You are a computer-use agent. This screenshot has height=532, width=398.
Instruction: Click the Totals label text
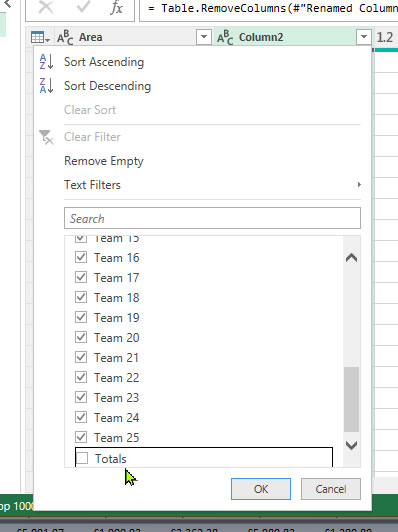tap(111, 459)
